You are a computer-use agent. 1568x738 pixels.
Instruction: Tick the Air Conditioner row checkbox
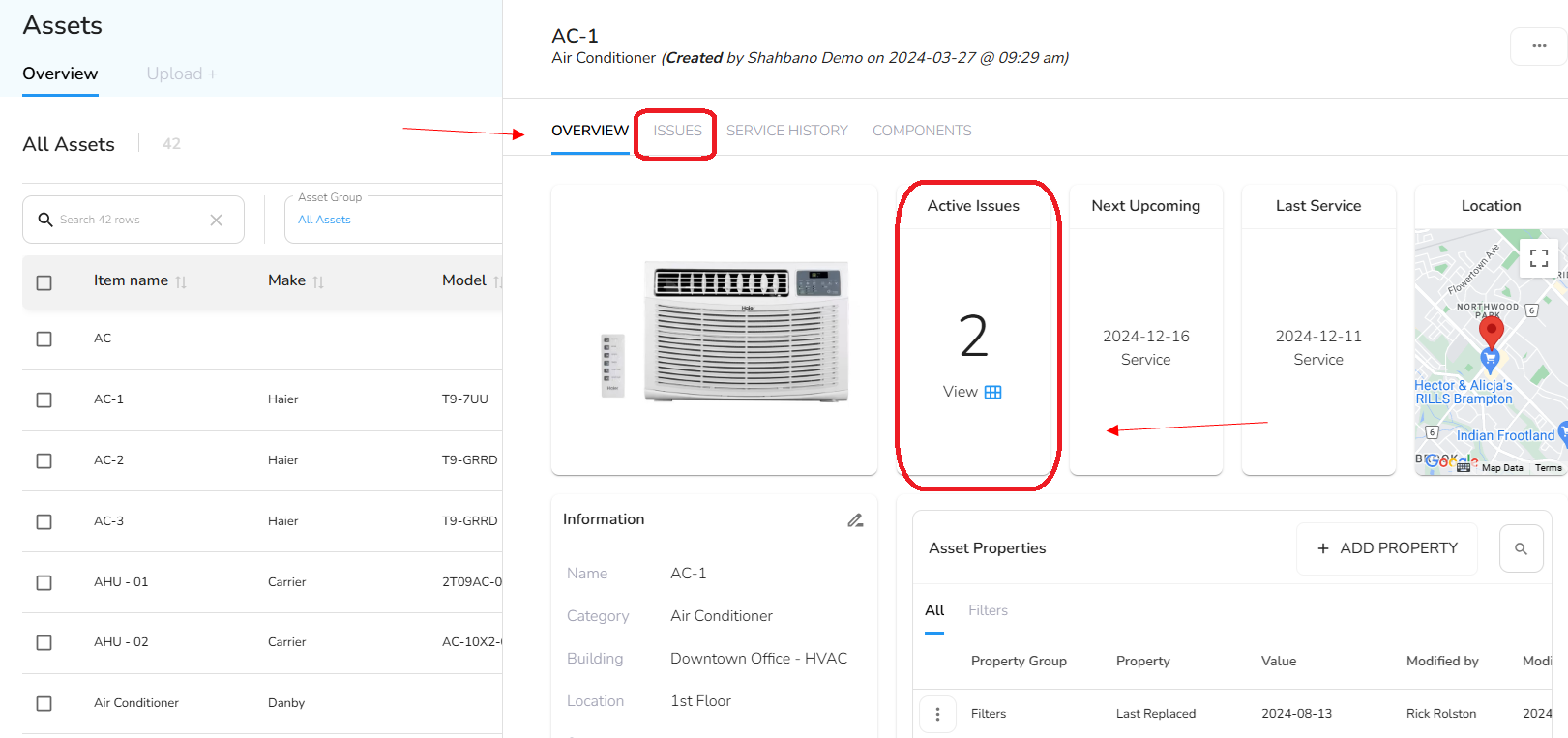[44, 703]
